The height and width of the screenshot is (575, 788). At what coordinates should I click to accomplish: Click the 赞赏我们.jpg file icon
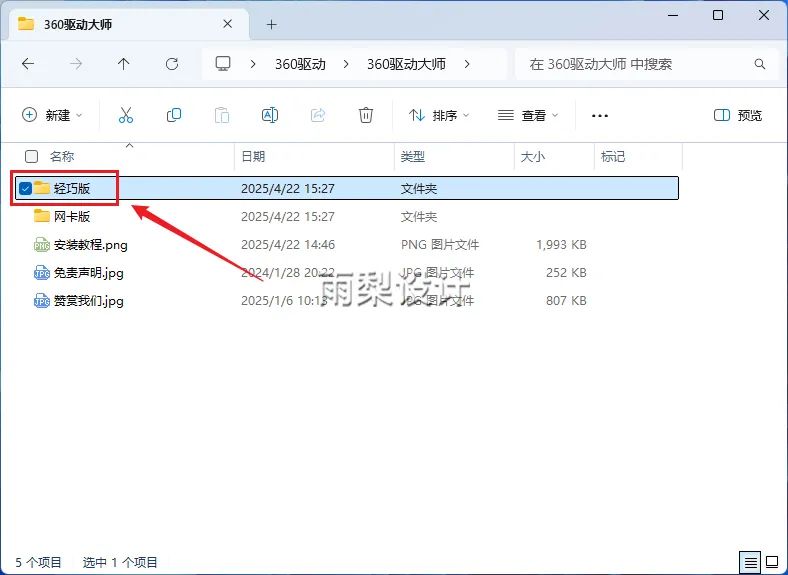point(42,301)
